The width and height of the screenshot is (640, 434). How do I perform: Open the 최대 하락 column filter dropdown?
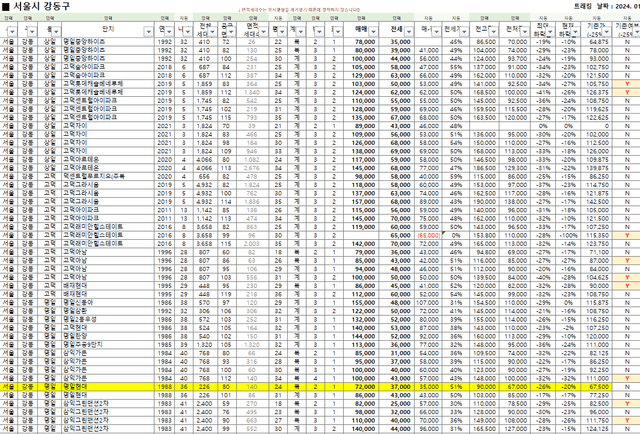pos(550,32)
